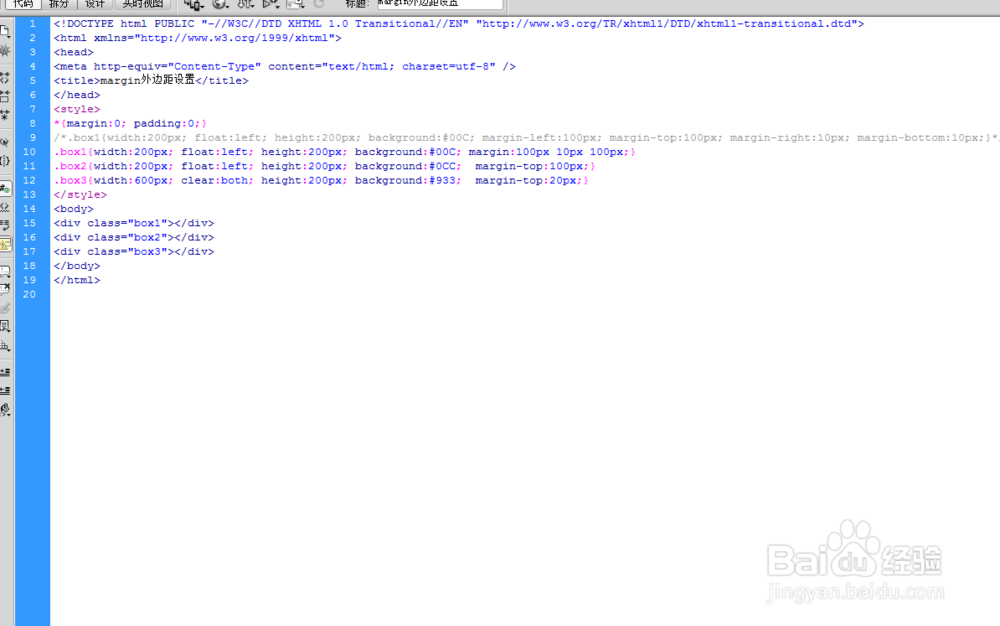Click the </style> closing tag
The image size is (1000, 626).
pos(80,195)
